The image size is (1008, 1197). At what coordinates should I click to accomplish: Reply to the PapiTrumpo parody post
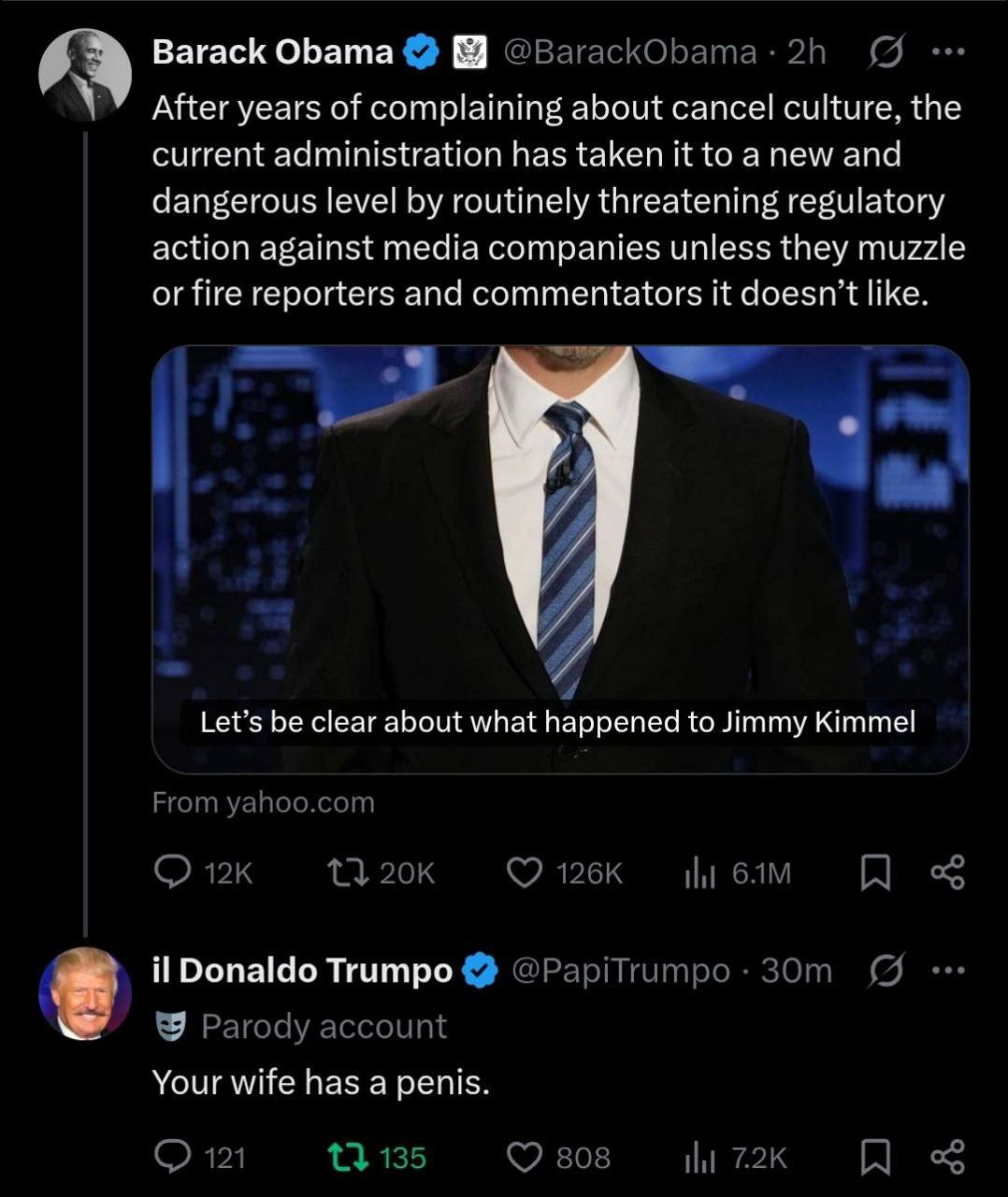[172, 1157]
